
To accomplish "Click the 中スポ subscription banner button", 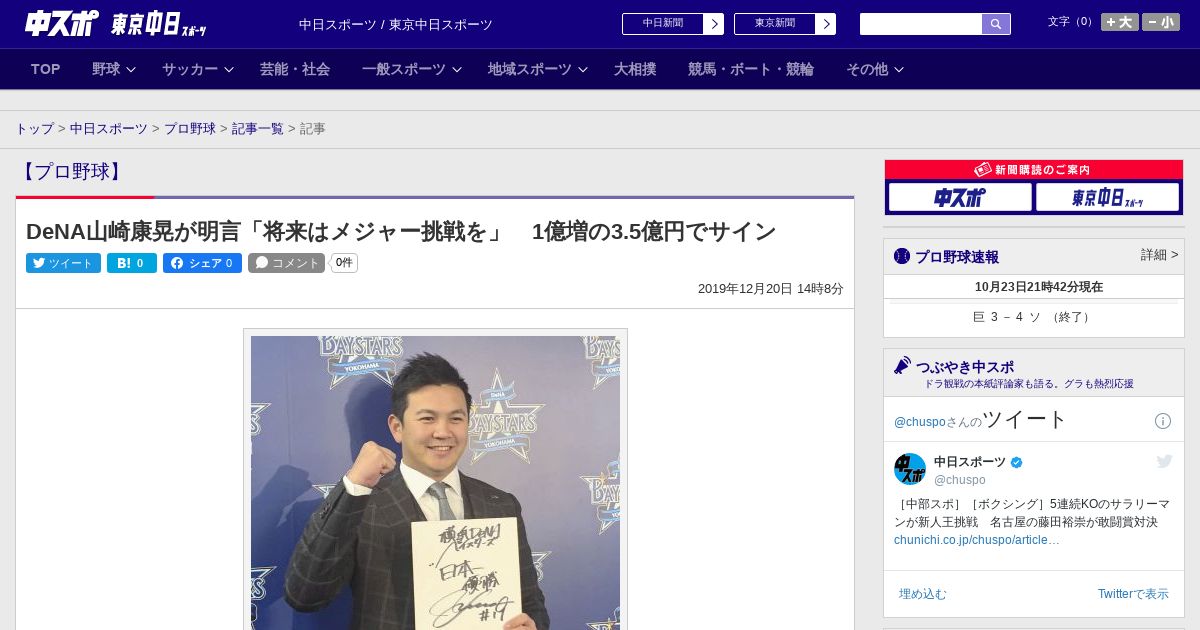I will pos(960,197).
